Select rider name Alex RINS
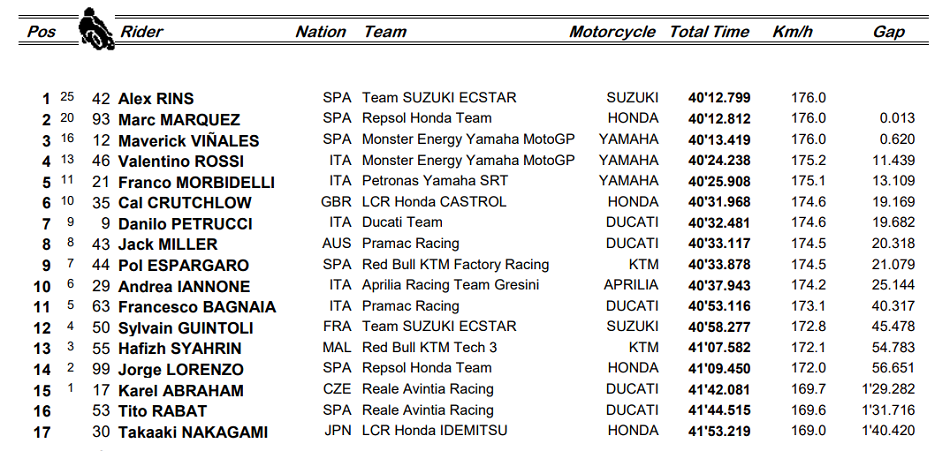The height and width of the screenshot is (451, 950). 156,99
